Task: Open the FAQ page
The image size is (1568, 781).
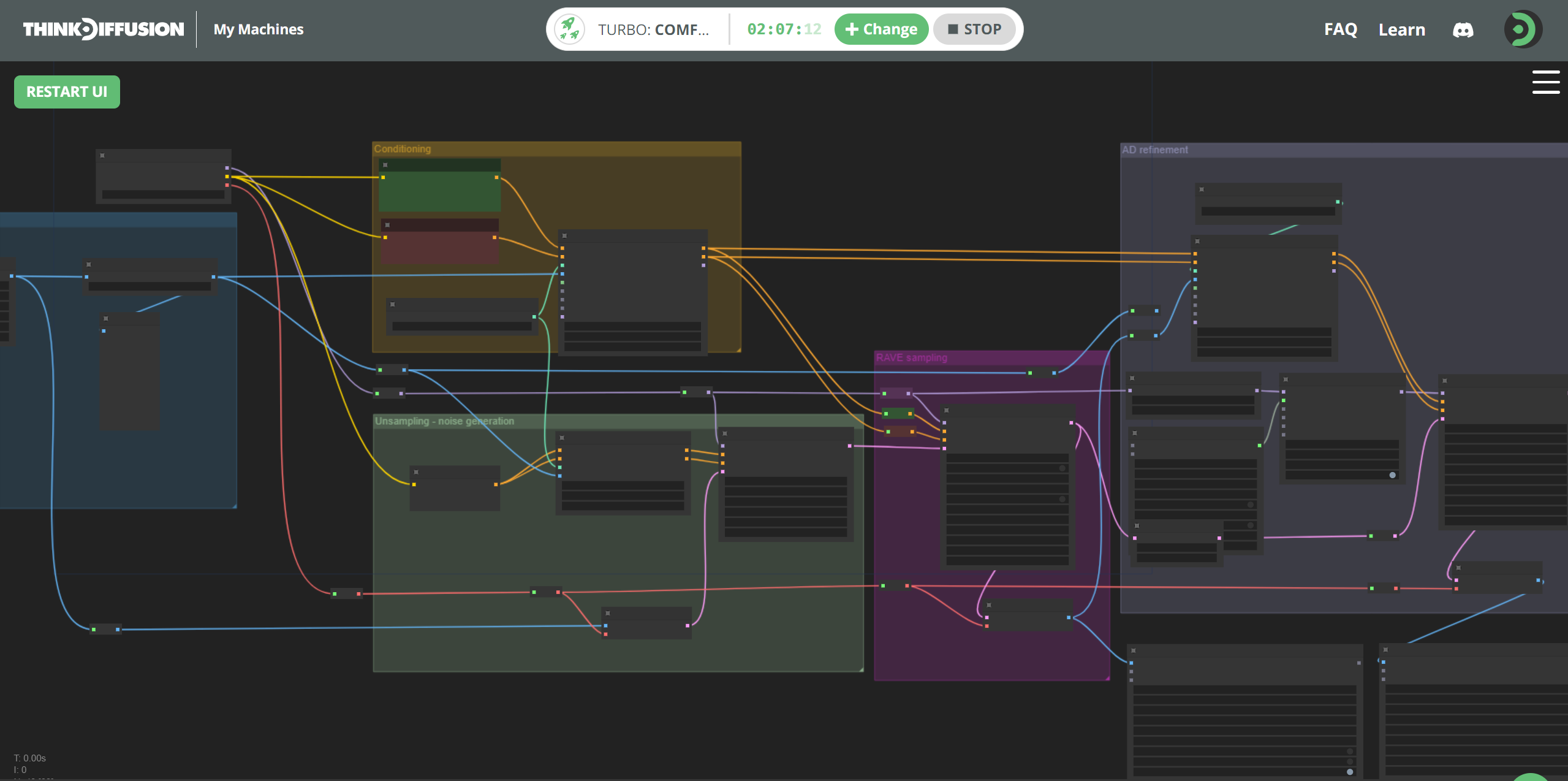Action: [x=1341, y=29]
